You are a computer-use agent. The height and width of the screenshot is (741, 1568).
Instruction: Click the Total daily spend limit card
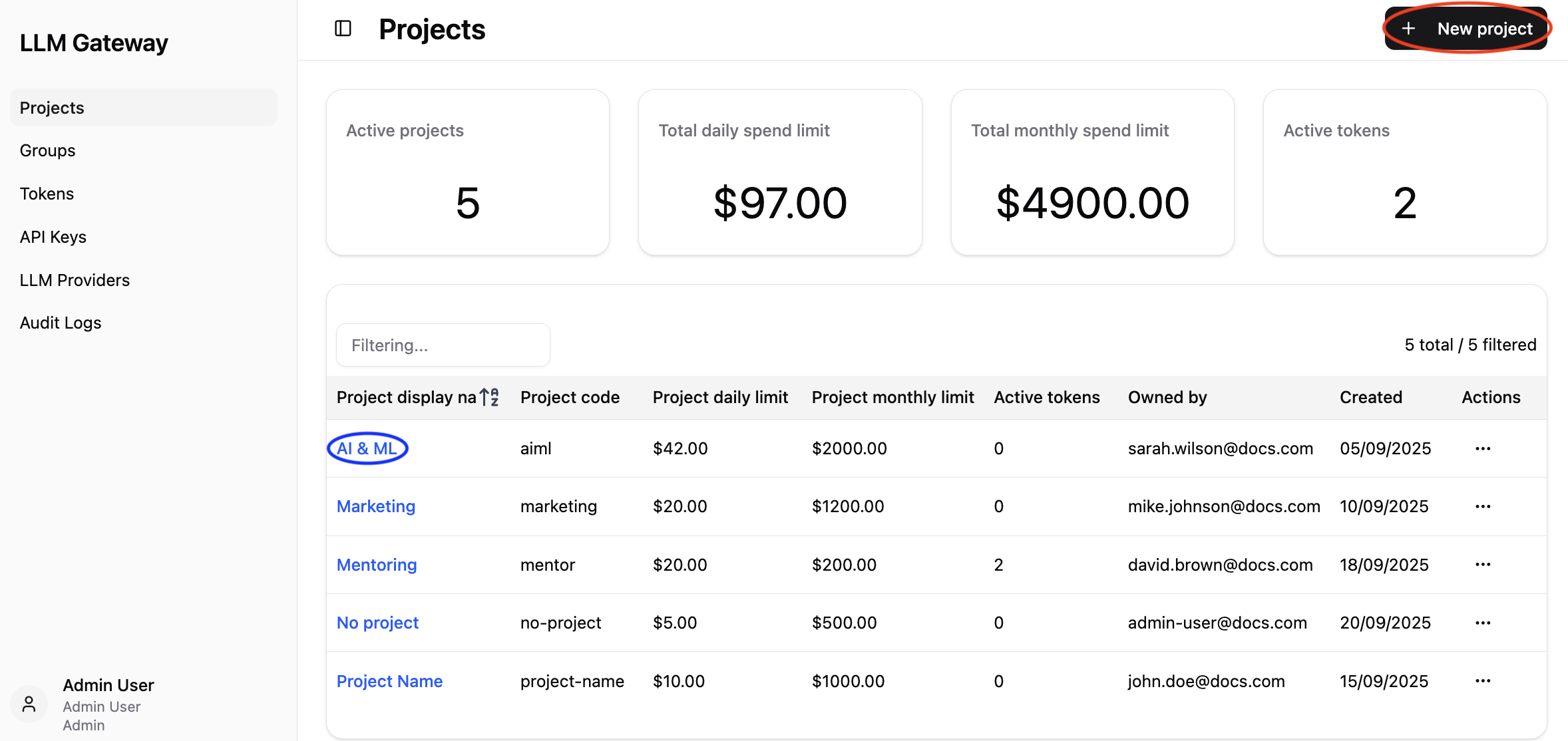pyautogui.click(x=780, y=172)
